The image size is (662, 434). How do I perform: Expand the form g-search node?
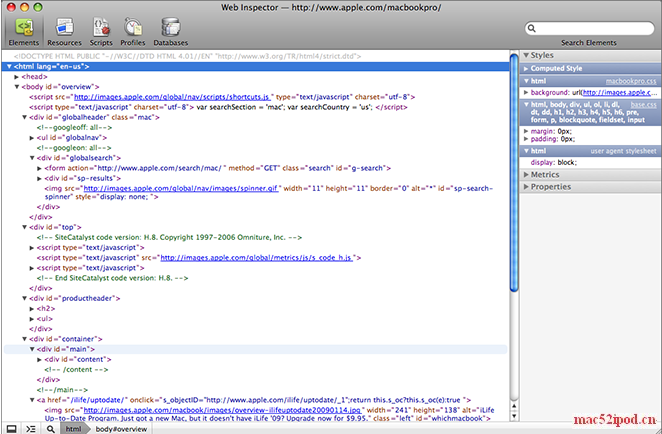click(39, 168)
